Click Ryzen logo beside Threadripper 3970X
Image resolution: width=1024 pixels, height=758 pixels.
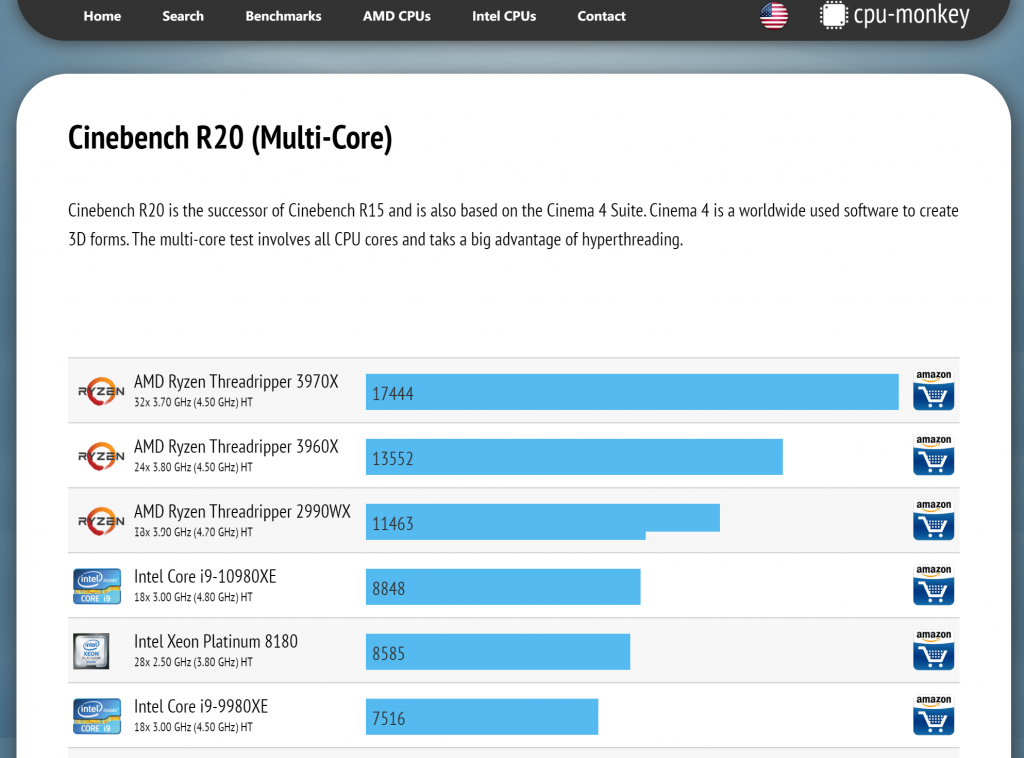pos(101,391)
